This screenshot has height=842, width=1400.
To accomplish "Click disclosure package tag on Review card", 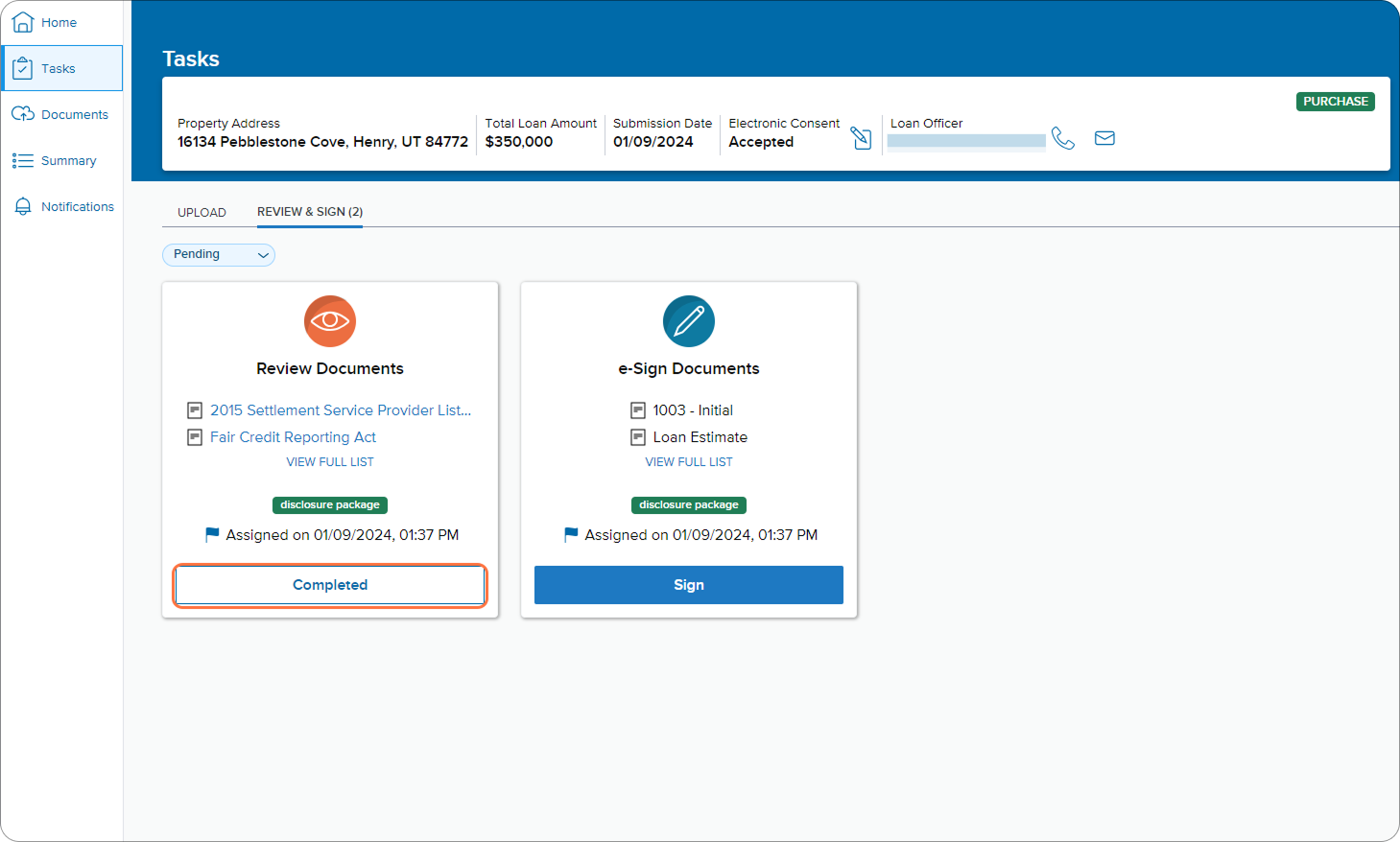I will tap(330, 505).
